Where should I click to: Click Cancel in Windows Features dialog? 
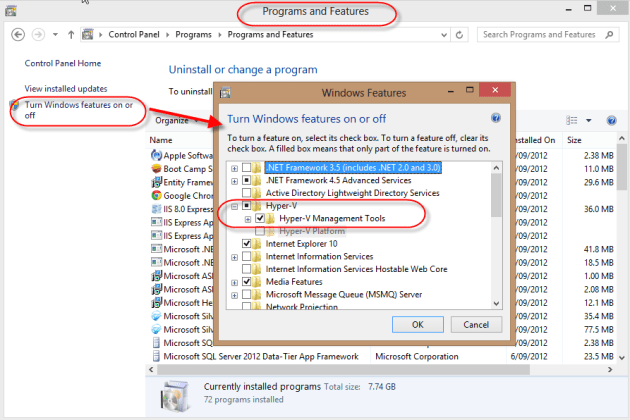pyautogui.click(x=476, y=324)
